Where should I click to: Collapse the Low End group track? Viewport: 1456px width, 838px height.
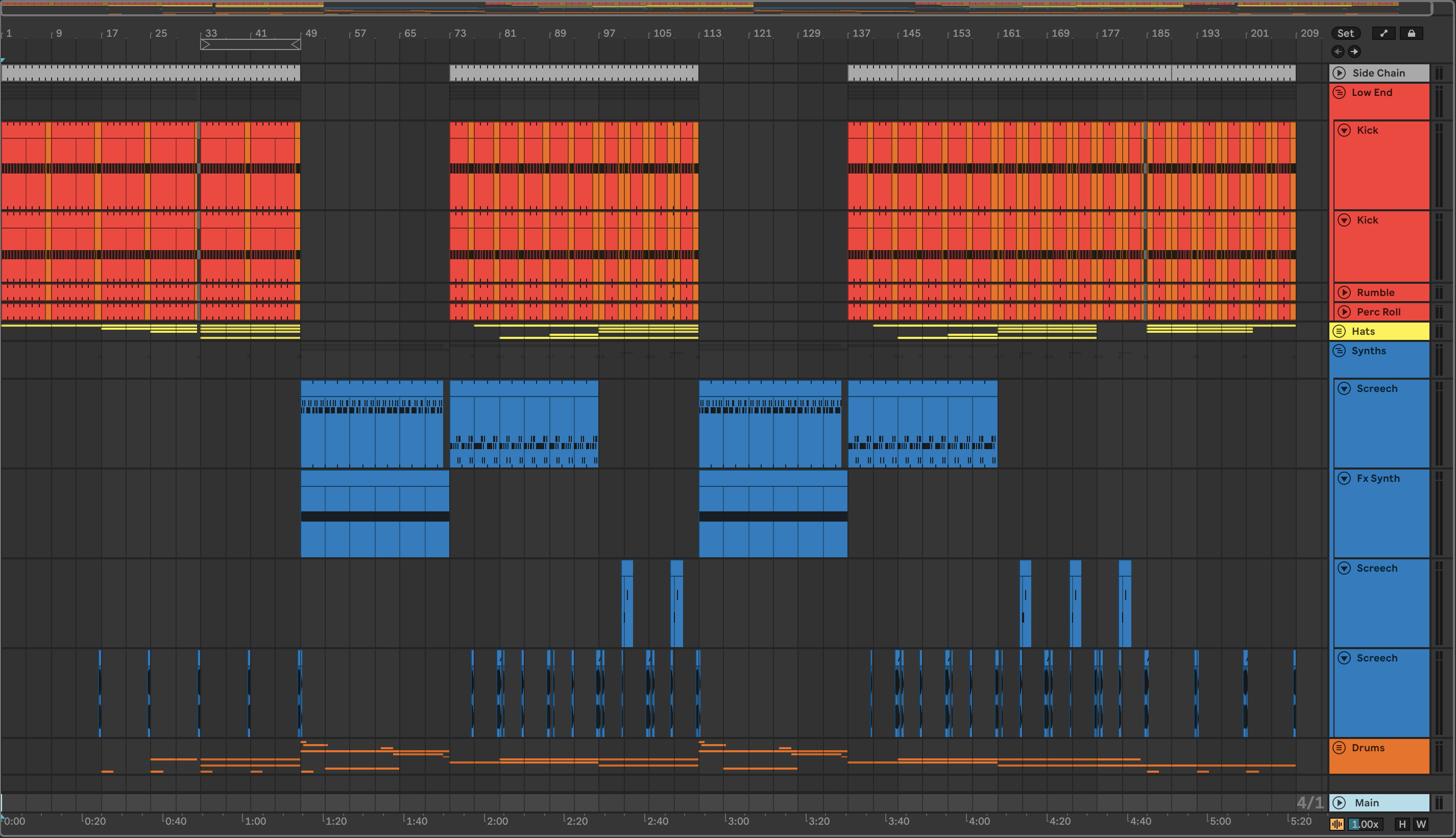pyautogui.click(x=1339, y=93)
